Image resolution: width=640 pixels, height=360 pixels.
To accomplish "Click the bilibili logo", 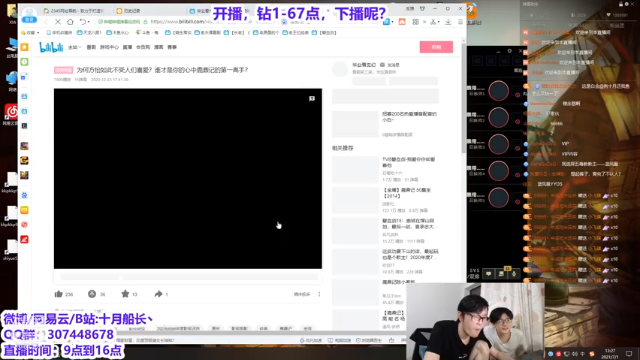I will click(51, 47).
